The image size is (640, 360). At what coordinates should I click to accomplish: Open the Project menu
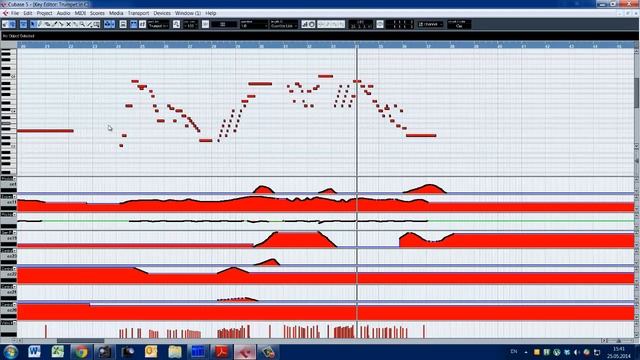tap(44, 13)
